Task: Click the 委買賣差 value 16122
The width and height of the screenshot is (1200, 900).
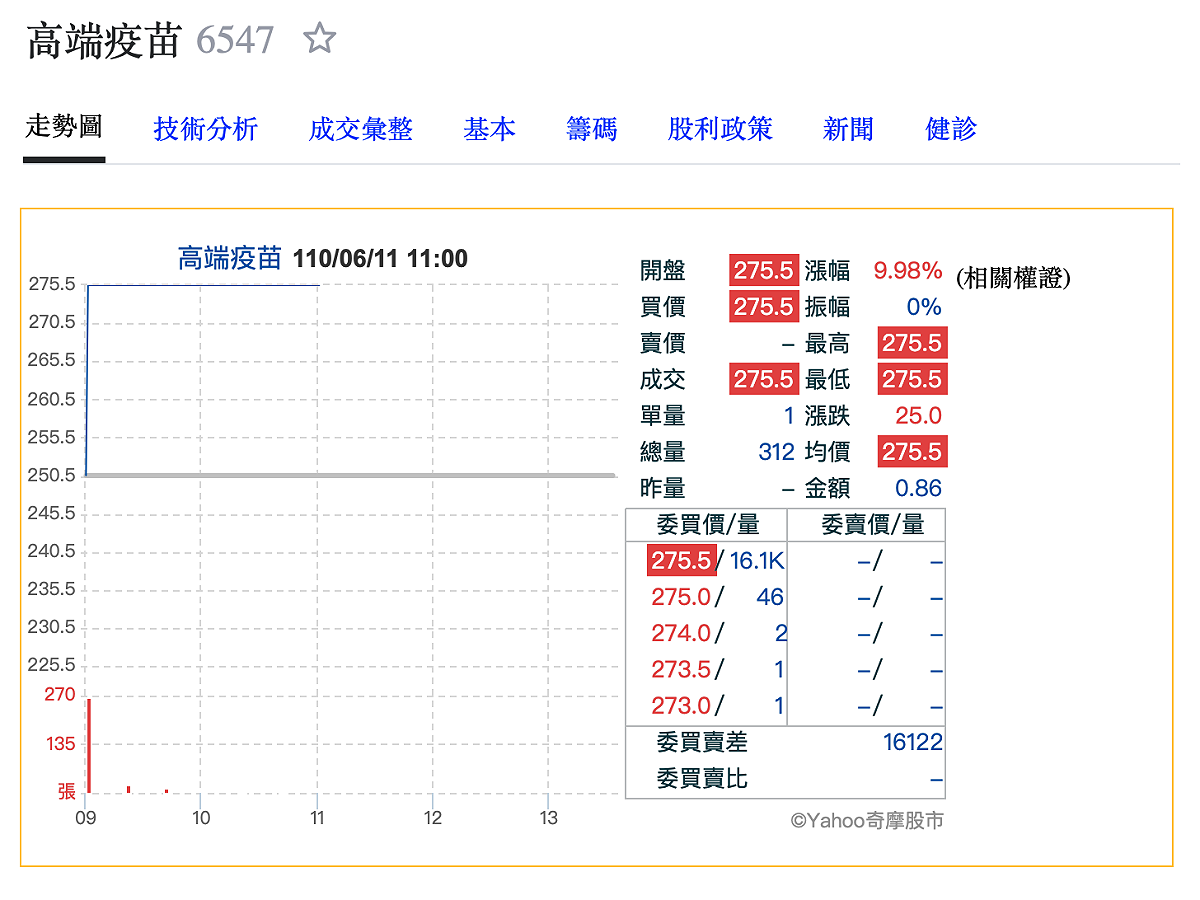Action: click(913, 742)
